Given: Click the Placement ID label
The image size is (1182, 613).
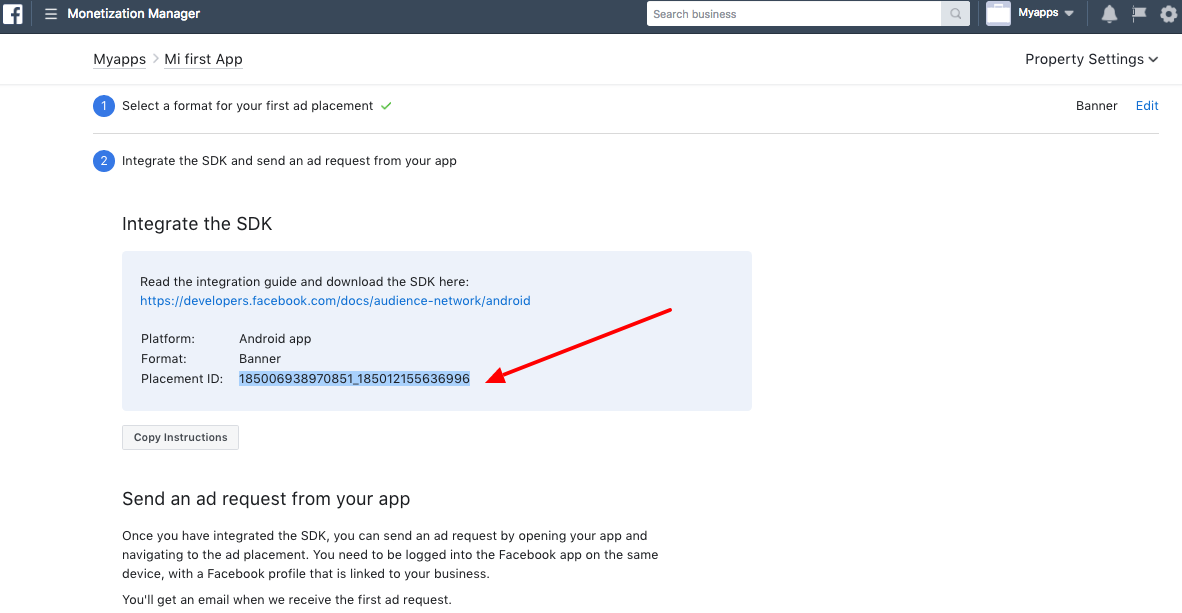Looking at the screenshot, I should (x=182, y=379).
